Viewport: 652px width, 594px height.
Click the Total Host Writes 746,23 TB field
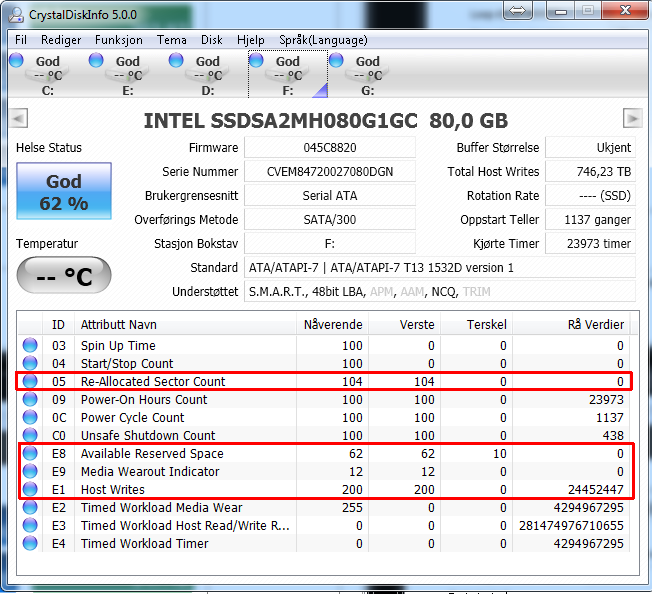coord(590,172)
